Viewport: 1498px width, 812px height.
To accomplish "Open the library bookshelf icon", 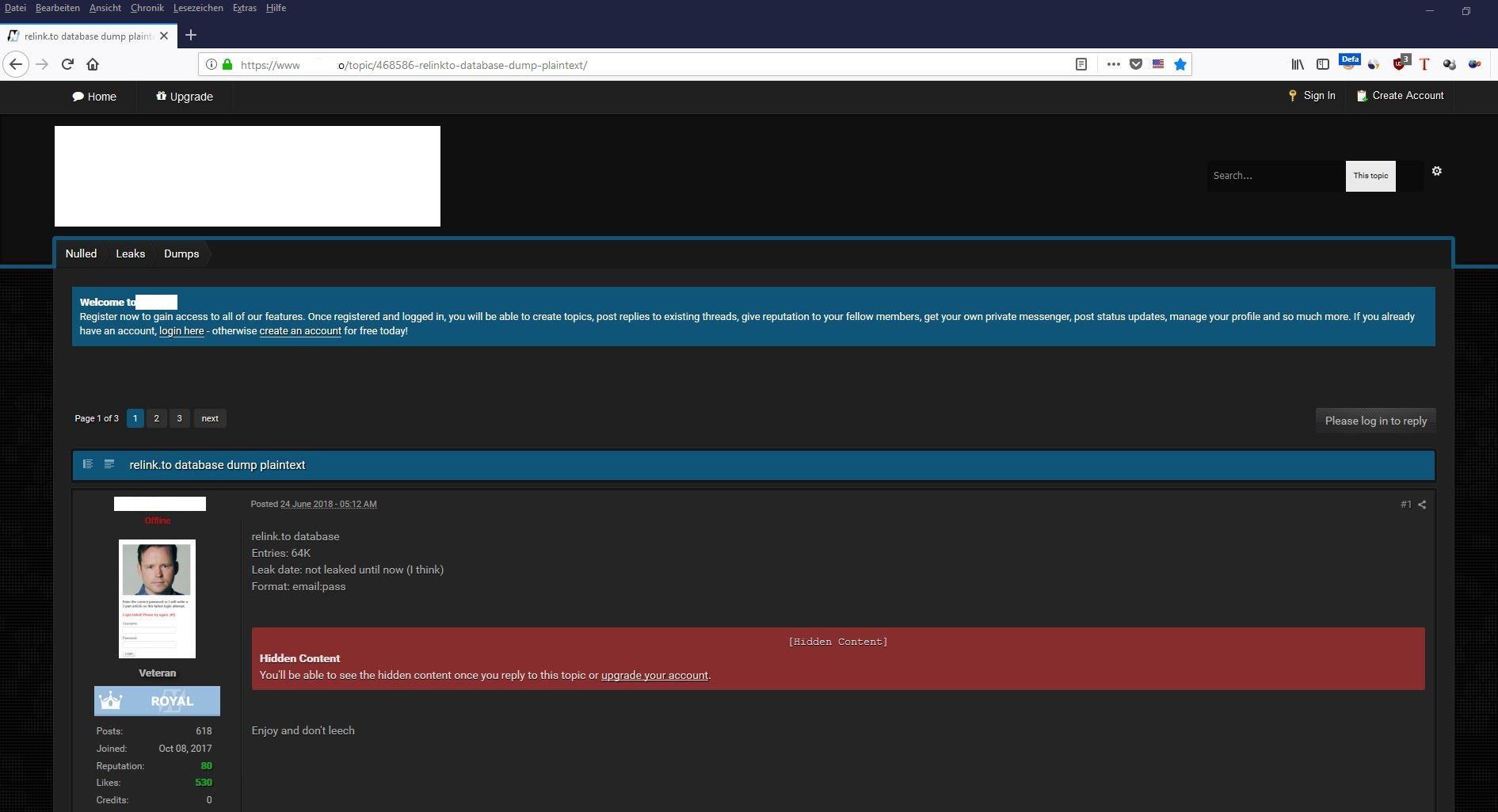I will click(1297, 64).
